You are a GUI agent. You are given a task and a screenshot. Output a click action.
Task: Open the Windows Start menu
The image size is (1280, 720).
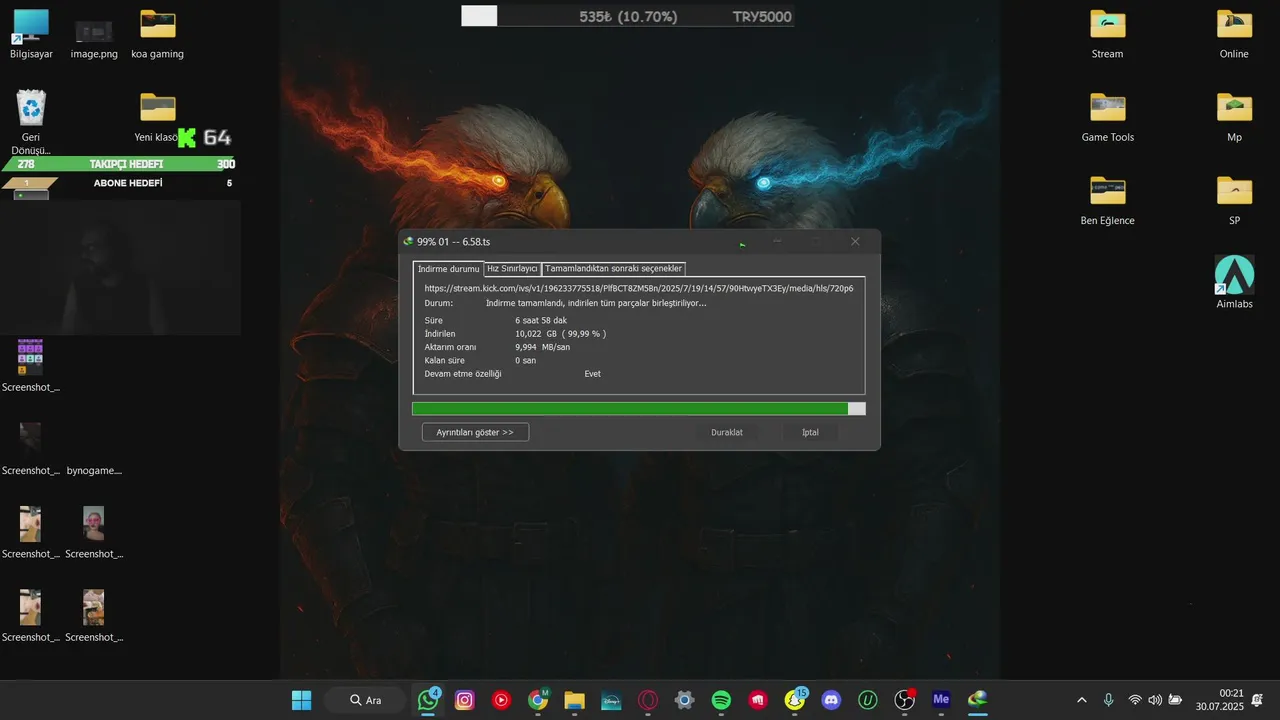point(301,700)
